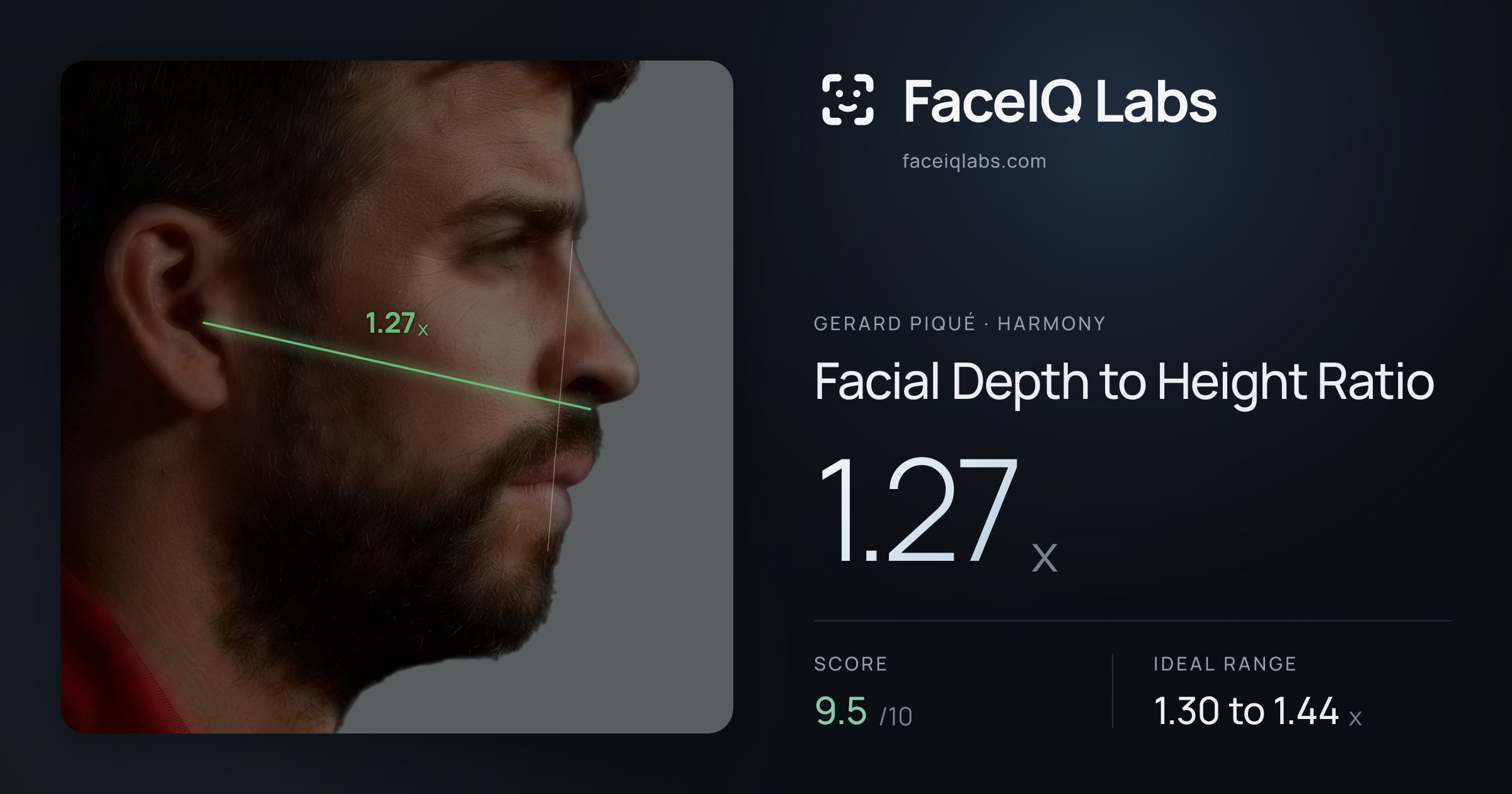Click the FaceIQ Labs face-scan logo icon
This screenshot has width=1512, height=794.
pos(848,100)
